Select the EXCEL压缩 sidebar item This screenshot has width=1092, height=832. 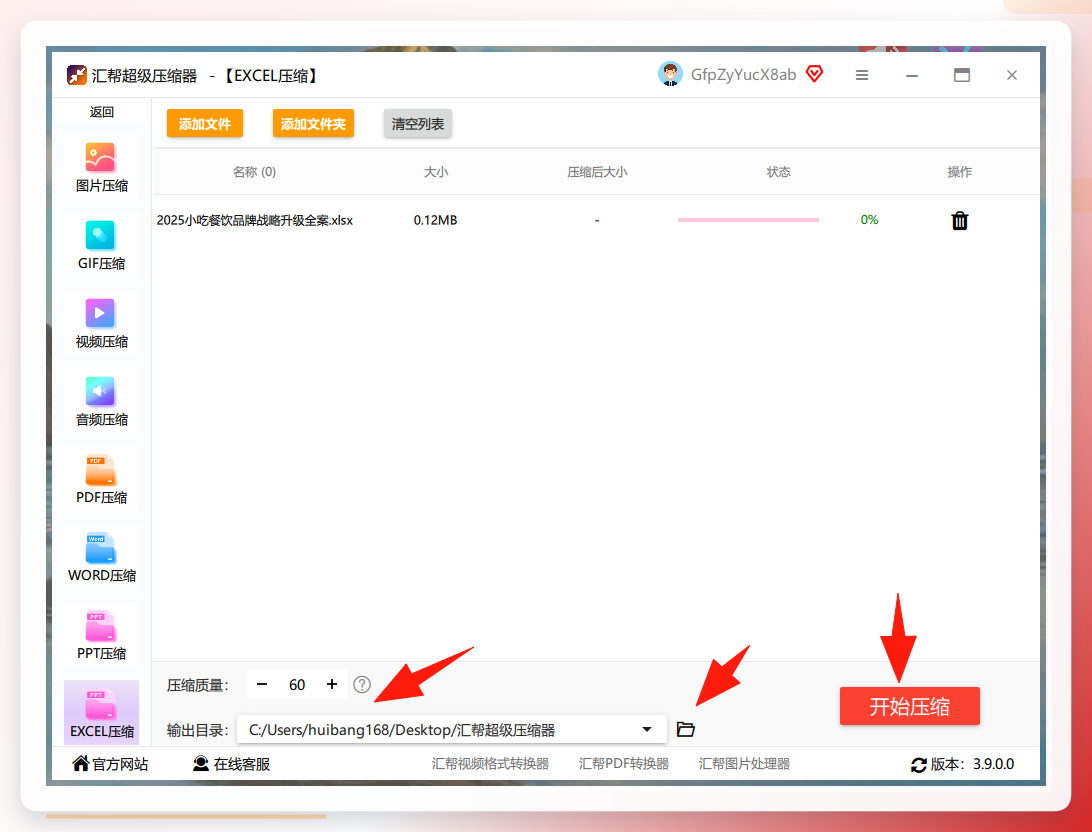coord(102,713)
